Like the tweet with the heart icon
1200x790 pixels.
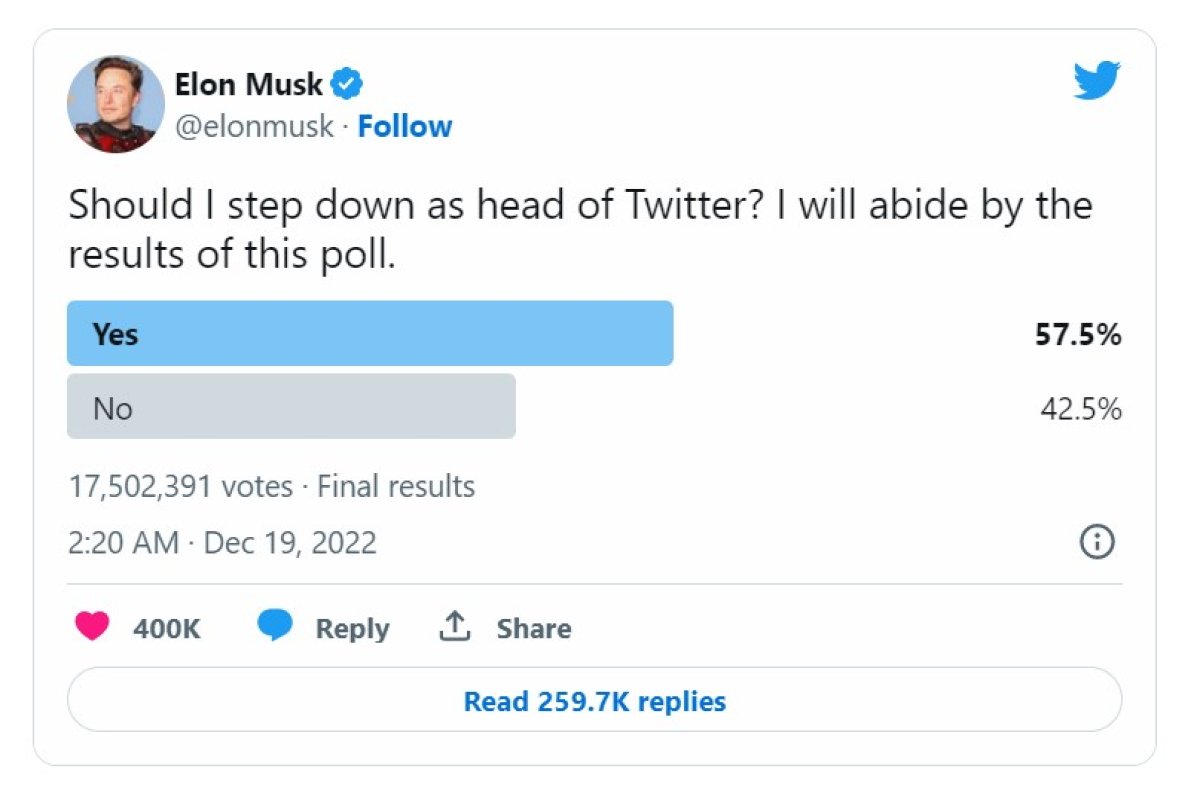(92, 627)
